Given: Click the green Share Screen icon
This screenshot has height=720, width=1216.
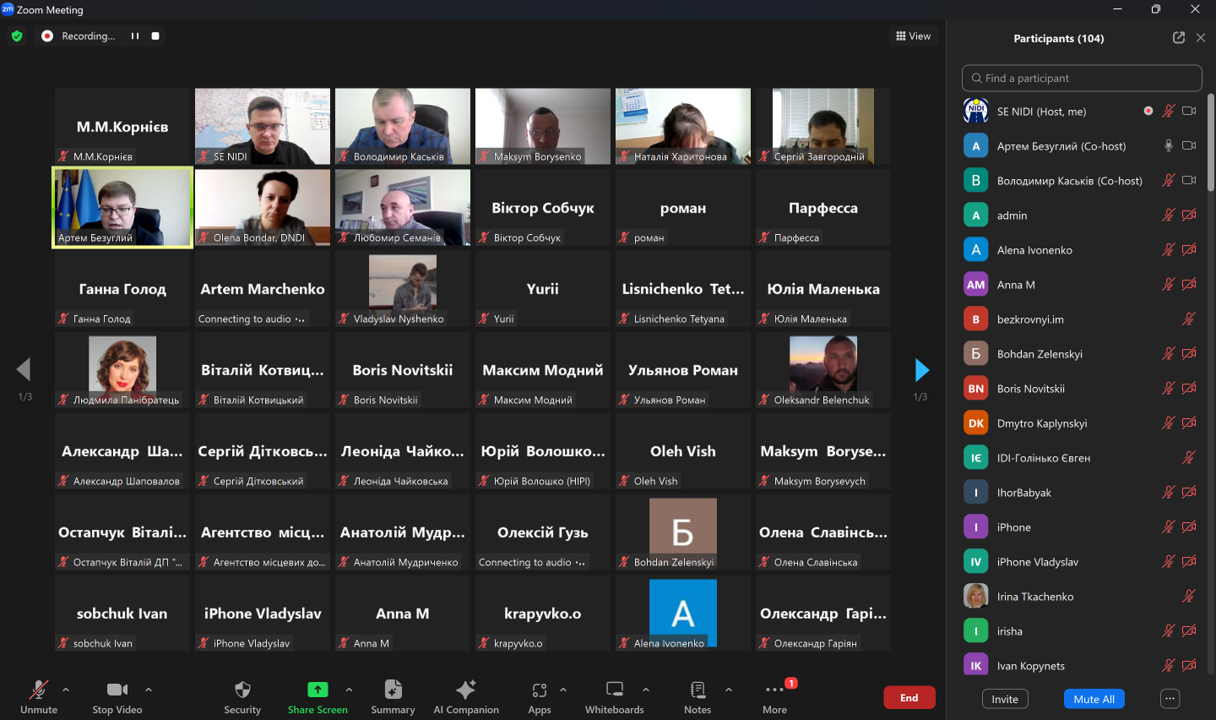Looking at the screenshot, I should click(317, 690).
